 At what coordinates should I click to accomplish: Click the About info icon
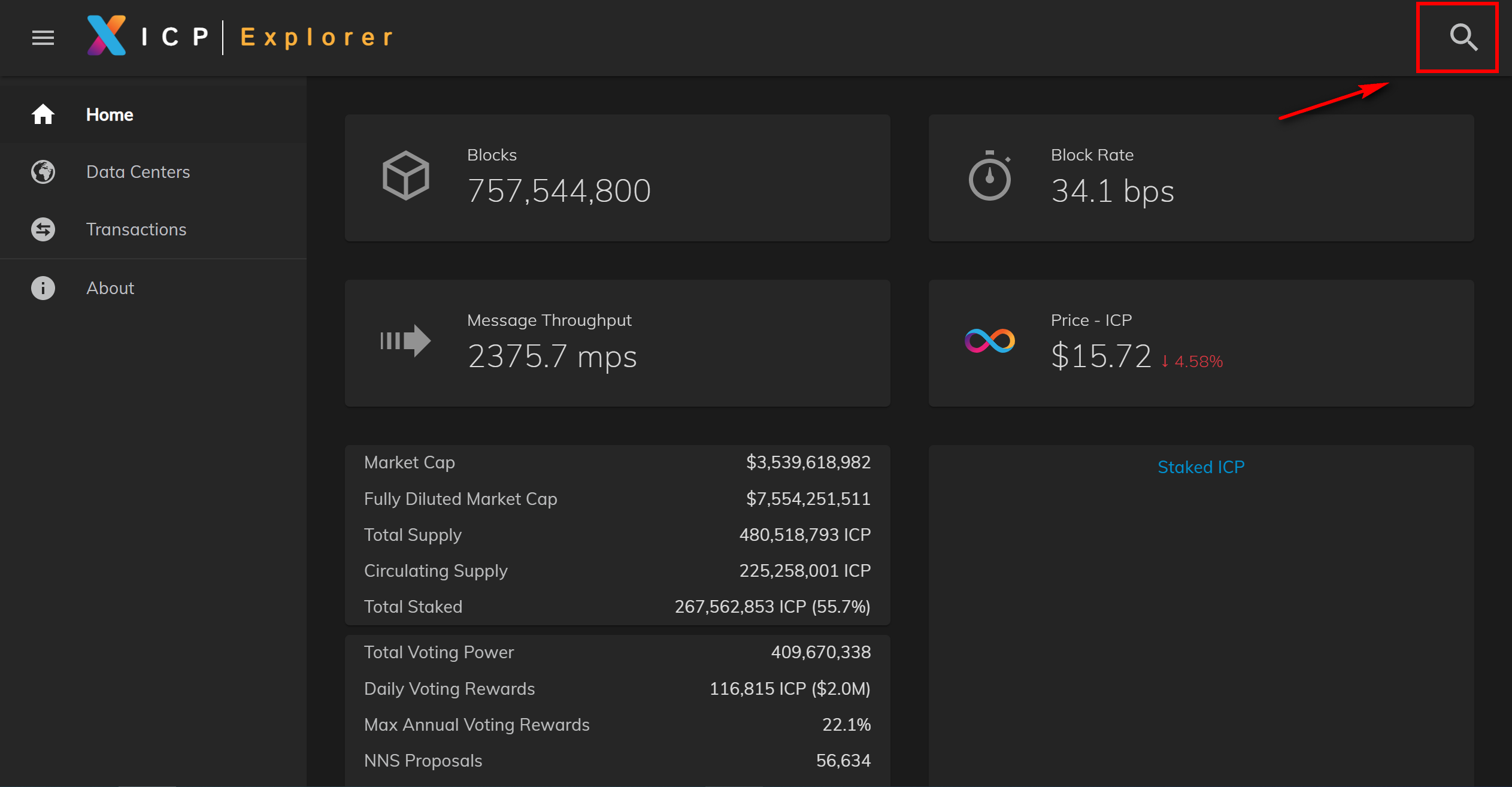[x=43, y=288]
